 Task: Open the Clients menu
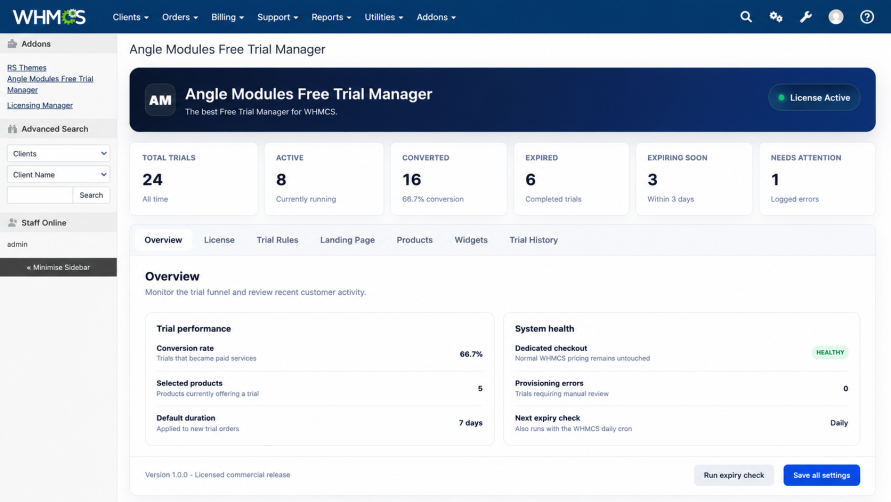pyautogui.click(x=130, y=17)
